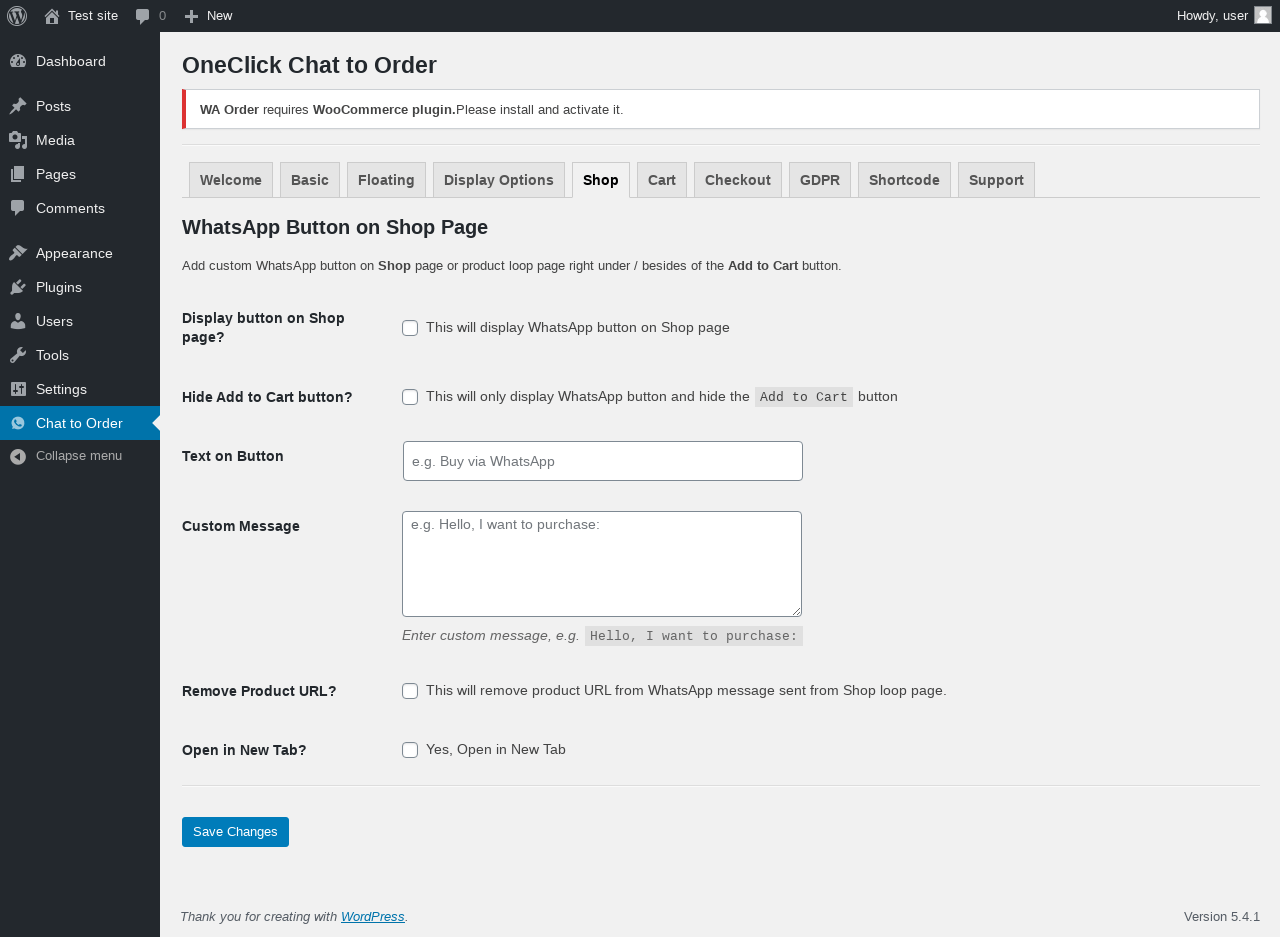Image resolution: width=1280 pixels, height=937 pixels.
Task: Open Appearance menu label
Action: tap(74, 253)
